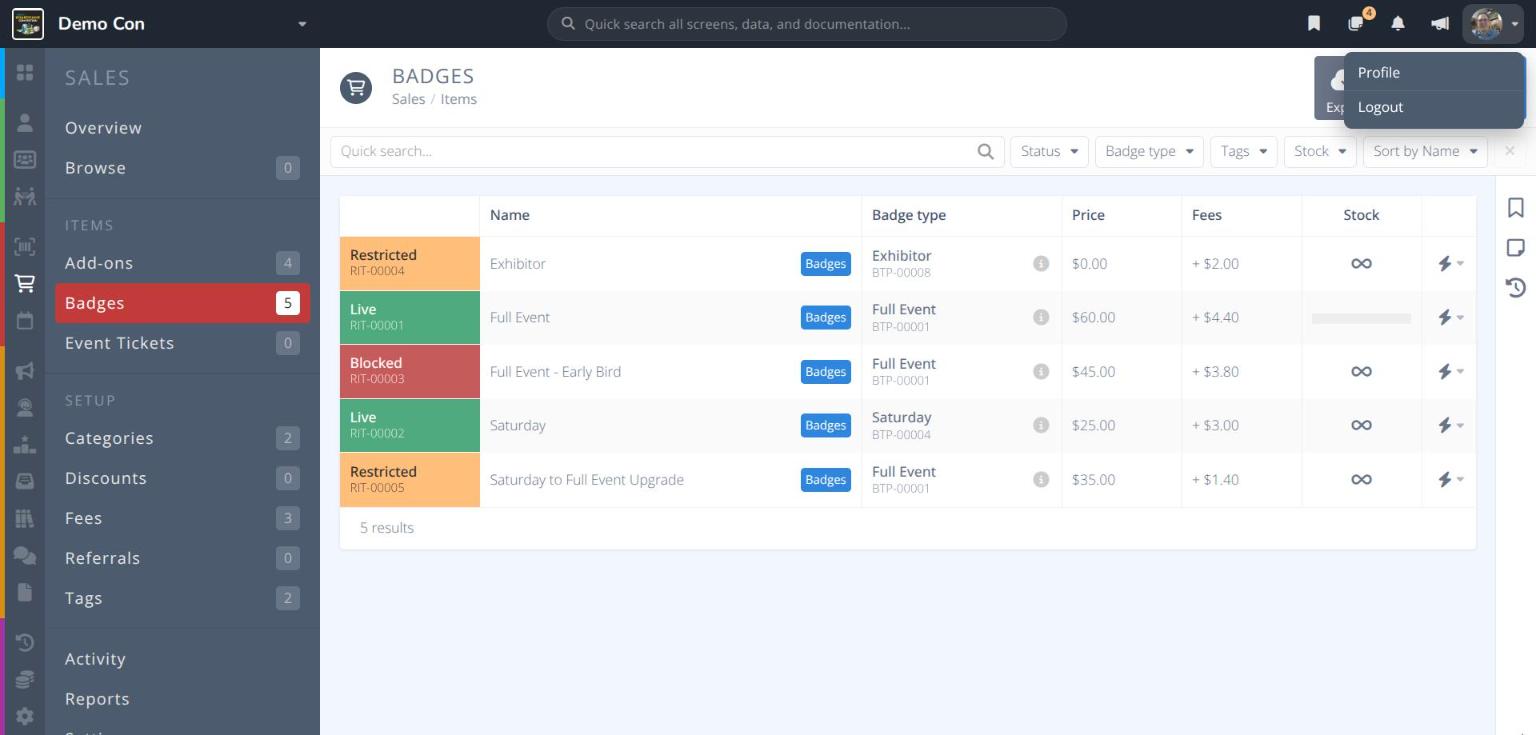Open the person icon in left rail
Viewport: 1536px width, 735px height.
coord(25,123)
